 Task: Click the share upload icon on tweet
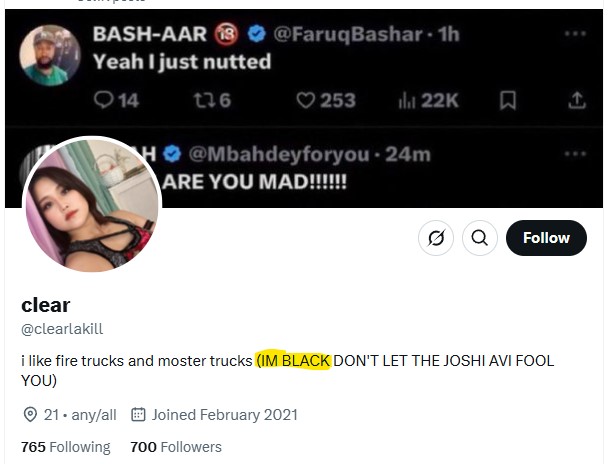[x=577, y=100]
